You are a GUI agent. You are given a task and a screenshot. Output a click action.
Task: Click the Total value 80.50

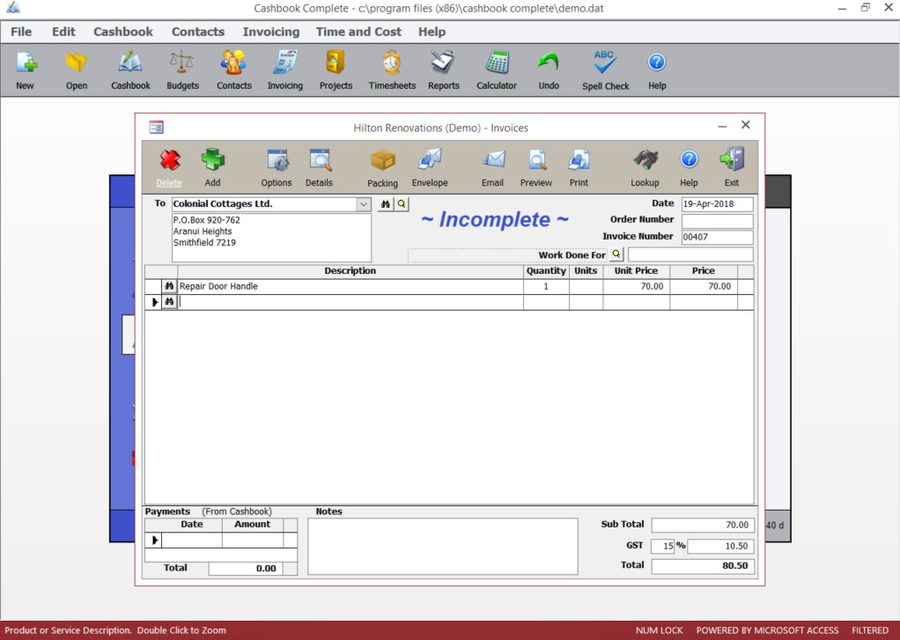(x=703, y=566)
